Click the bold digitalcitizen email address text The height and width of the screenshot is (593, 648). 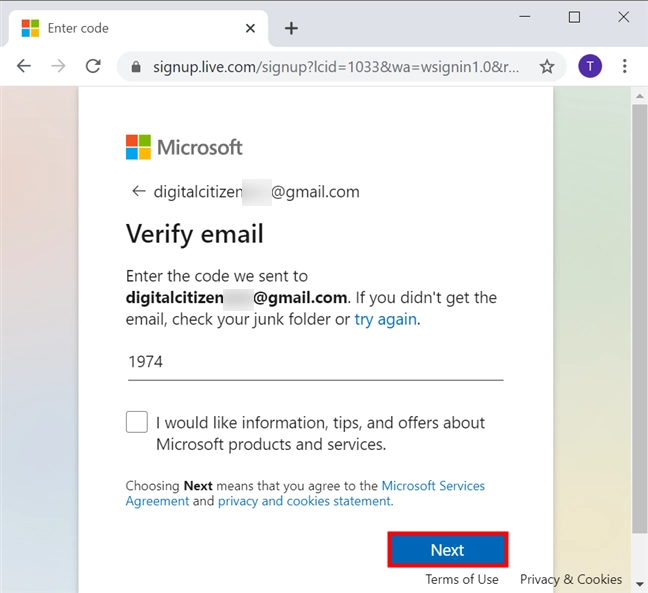(236, 298)
